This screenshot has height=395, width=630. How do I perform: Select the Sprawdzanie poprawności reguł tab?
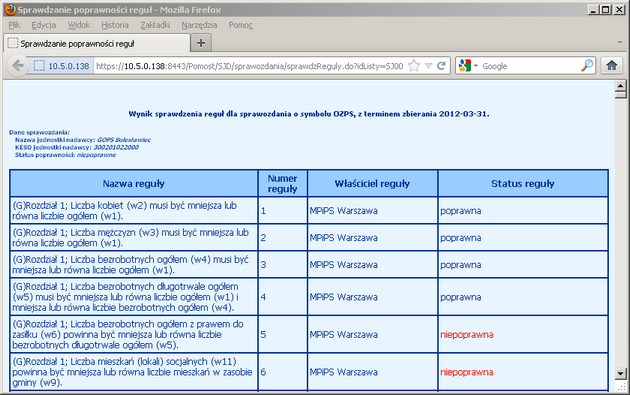click(96, 43)
